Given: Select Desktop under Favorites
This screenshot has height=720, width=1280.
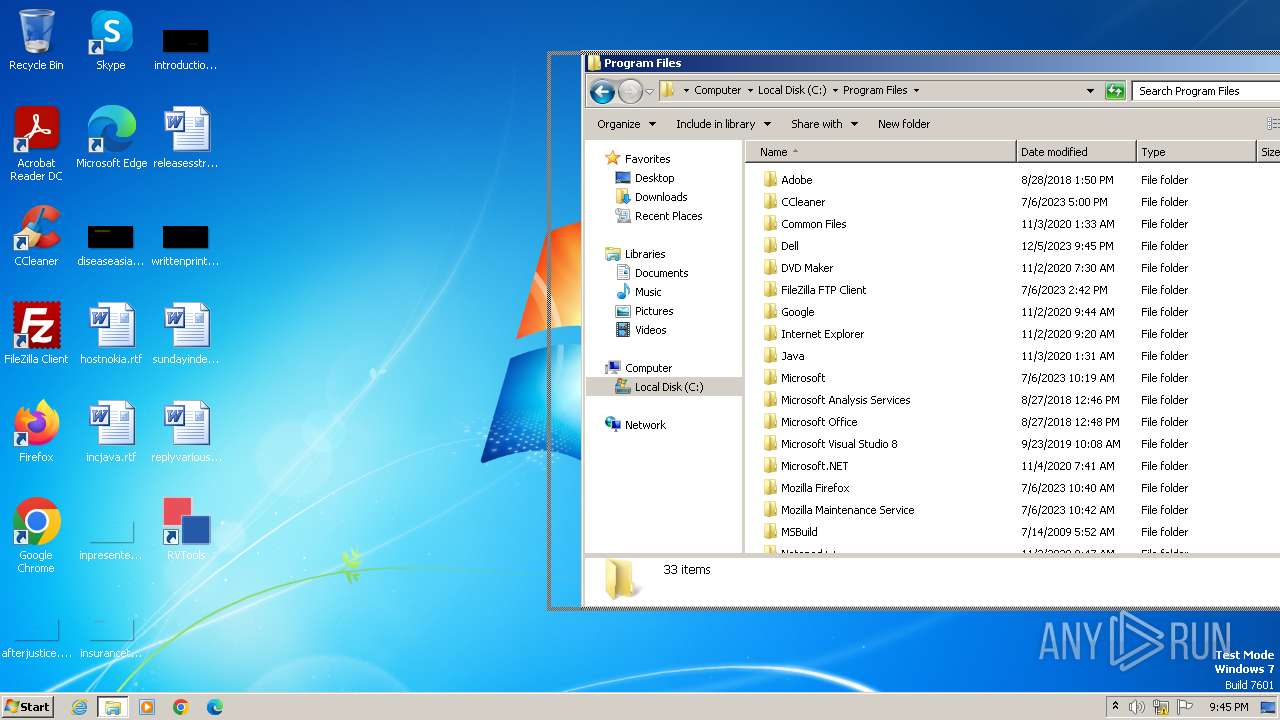Looking at the screenshot, I should tap(654, 178).
